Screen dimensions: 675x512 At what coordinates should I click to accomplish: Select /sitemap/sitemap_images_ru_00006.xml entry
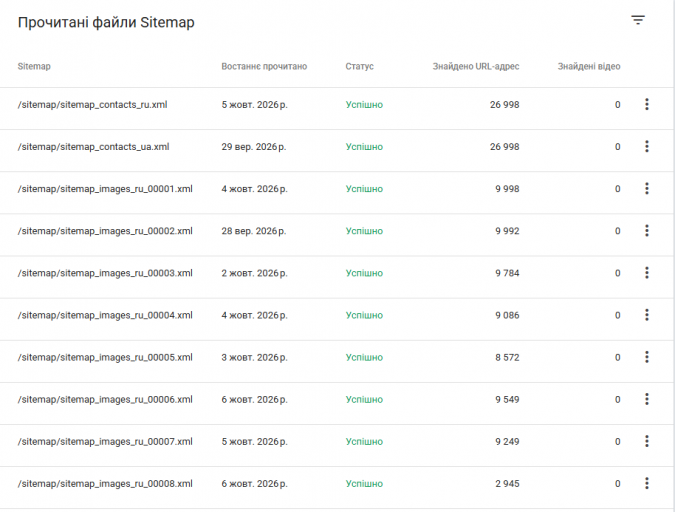105,400
